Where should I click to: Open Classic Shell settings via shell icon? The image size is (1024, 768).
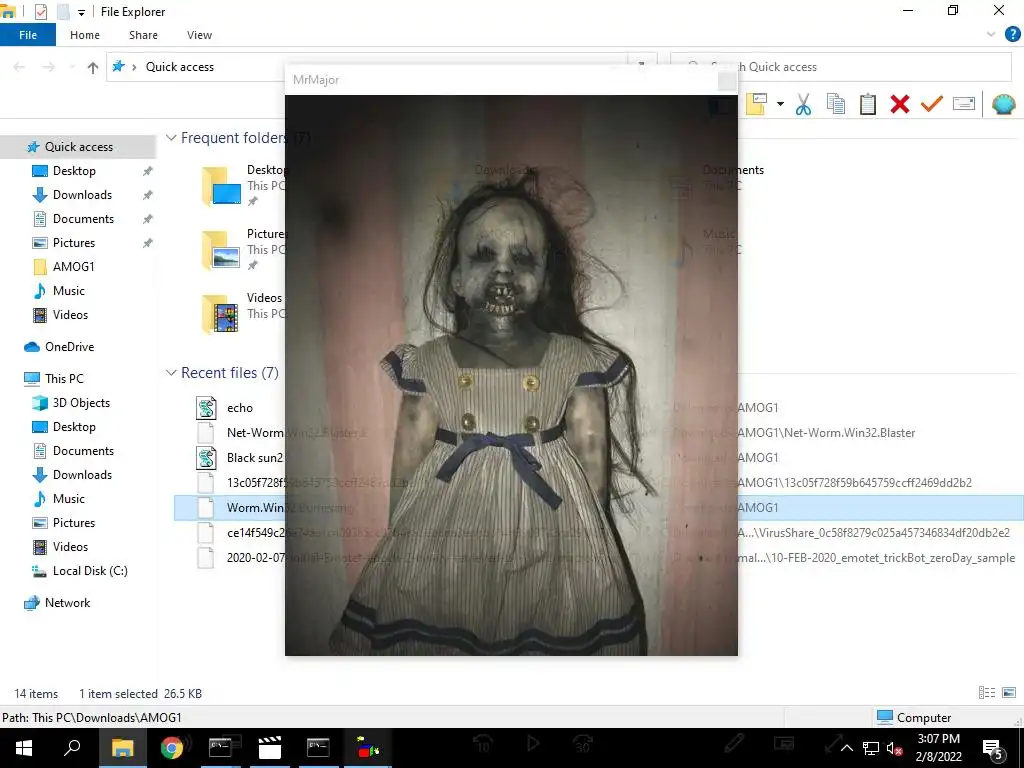point(1003,104)
